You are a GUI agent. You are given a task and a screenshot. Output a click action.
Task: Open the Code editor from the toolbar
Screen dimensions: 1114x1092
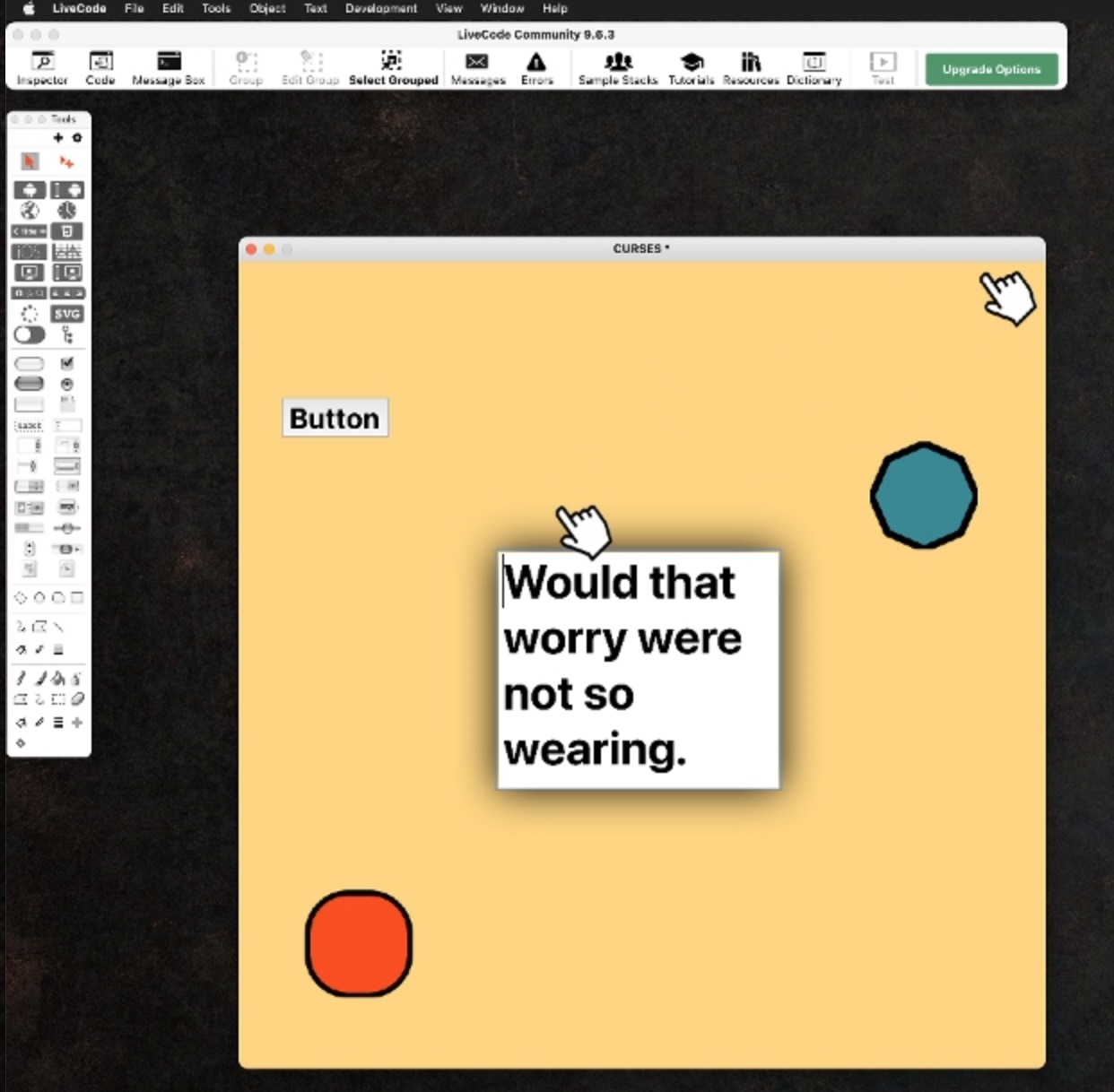(100, 68)
